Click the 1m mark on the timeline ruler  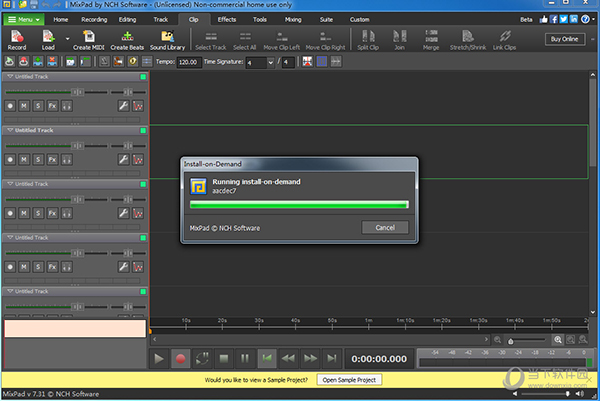368,323
